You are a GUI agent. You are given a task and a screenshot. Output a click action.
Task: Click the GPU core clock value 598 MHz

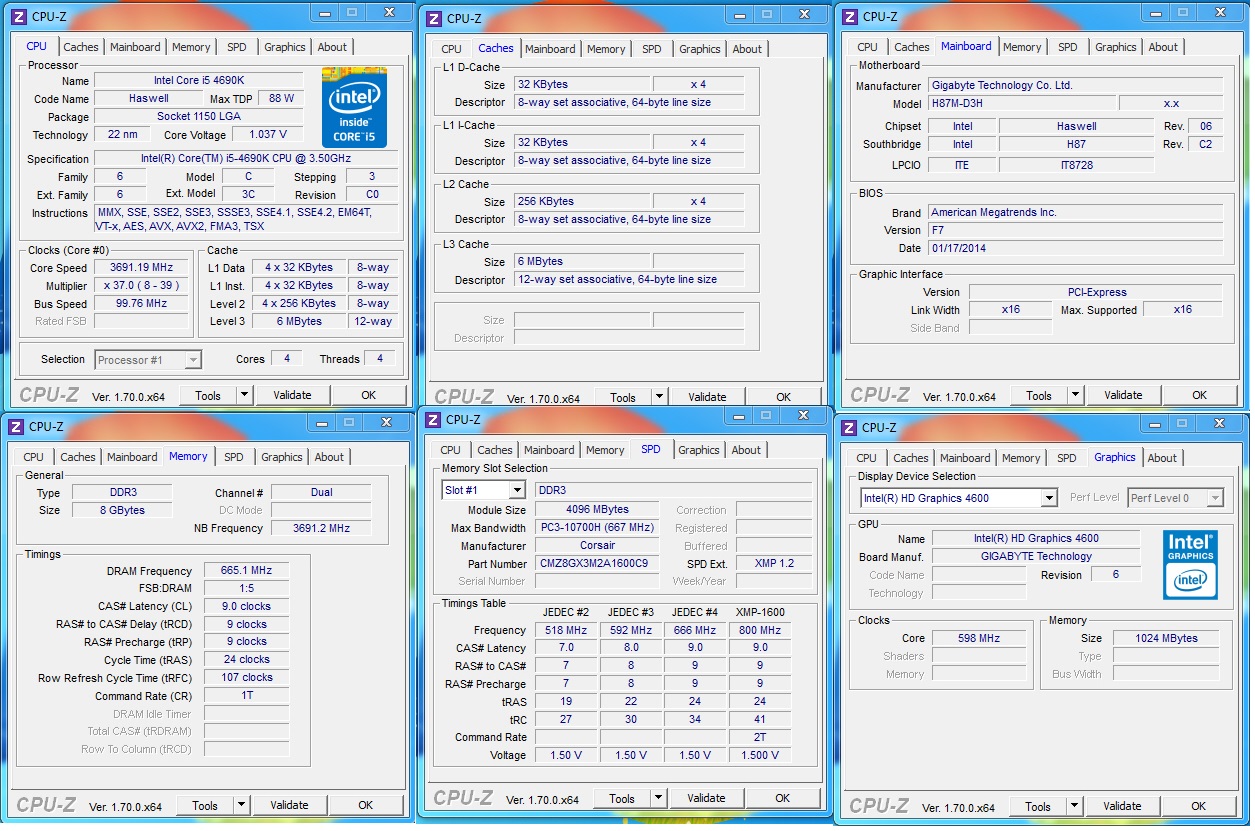pos(979,638)
